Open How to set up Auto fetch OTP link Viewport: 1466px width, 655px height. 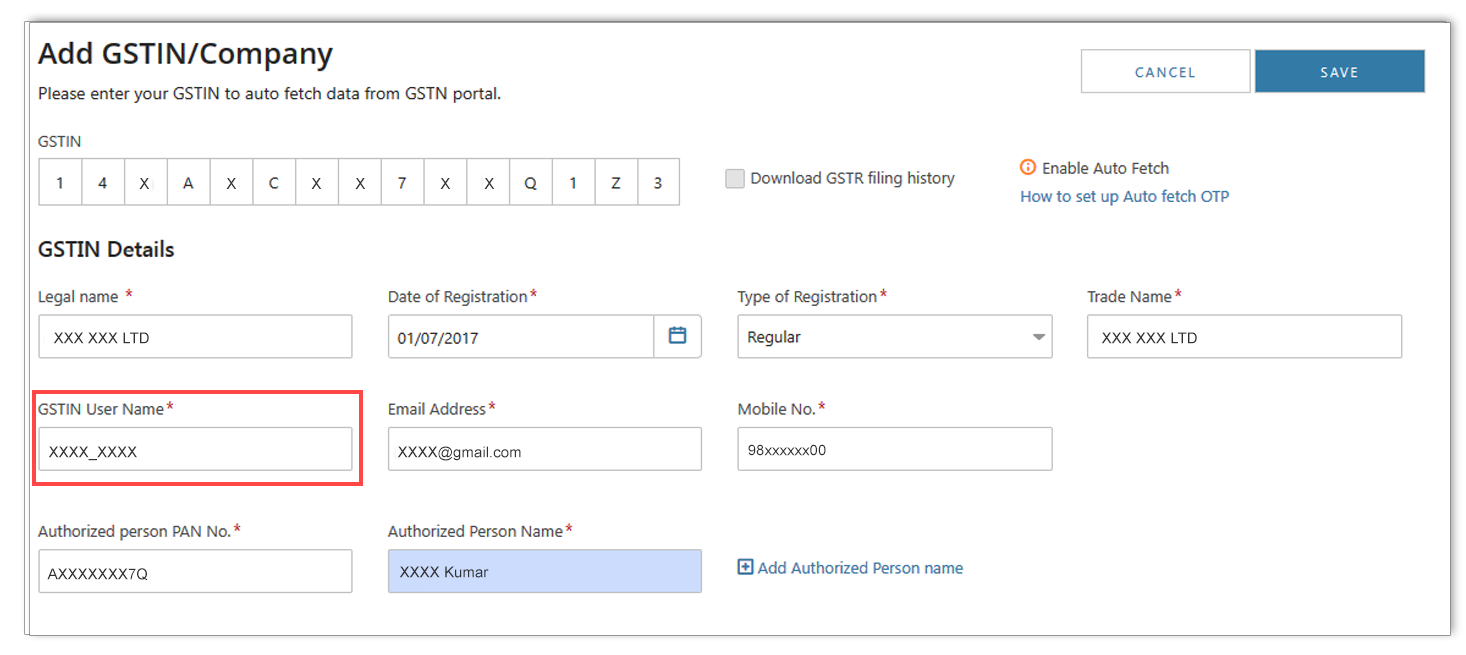(x=1124, y=197)
